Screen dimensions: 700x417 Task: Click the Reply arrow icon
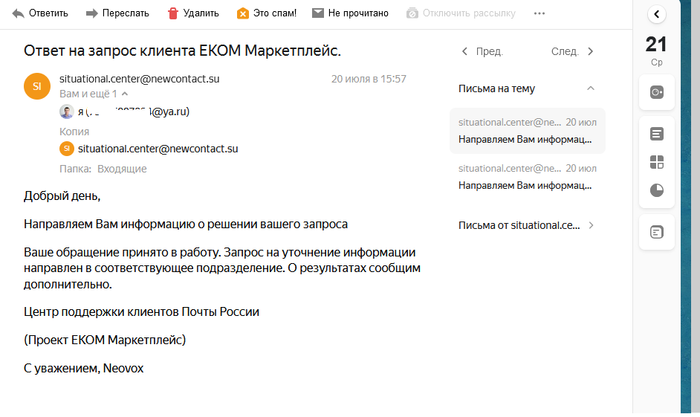point(18,13)
